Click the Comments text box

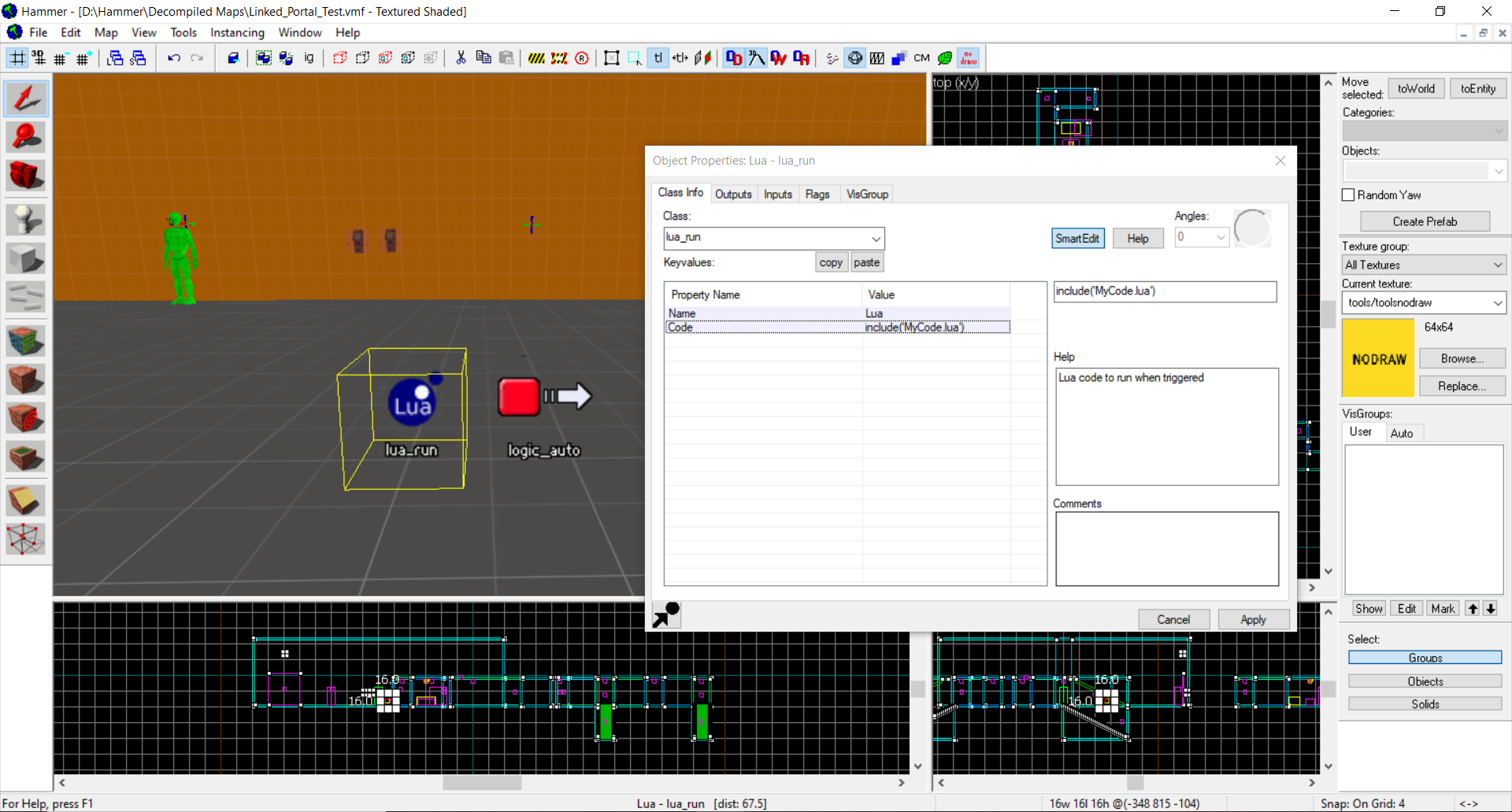[x=1166, y=549]
